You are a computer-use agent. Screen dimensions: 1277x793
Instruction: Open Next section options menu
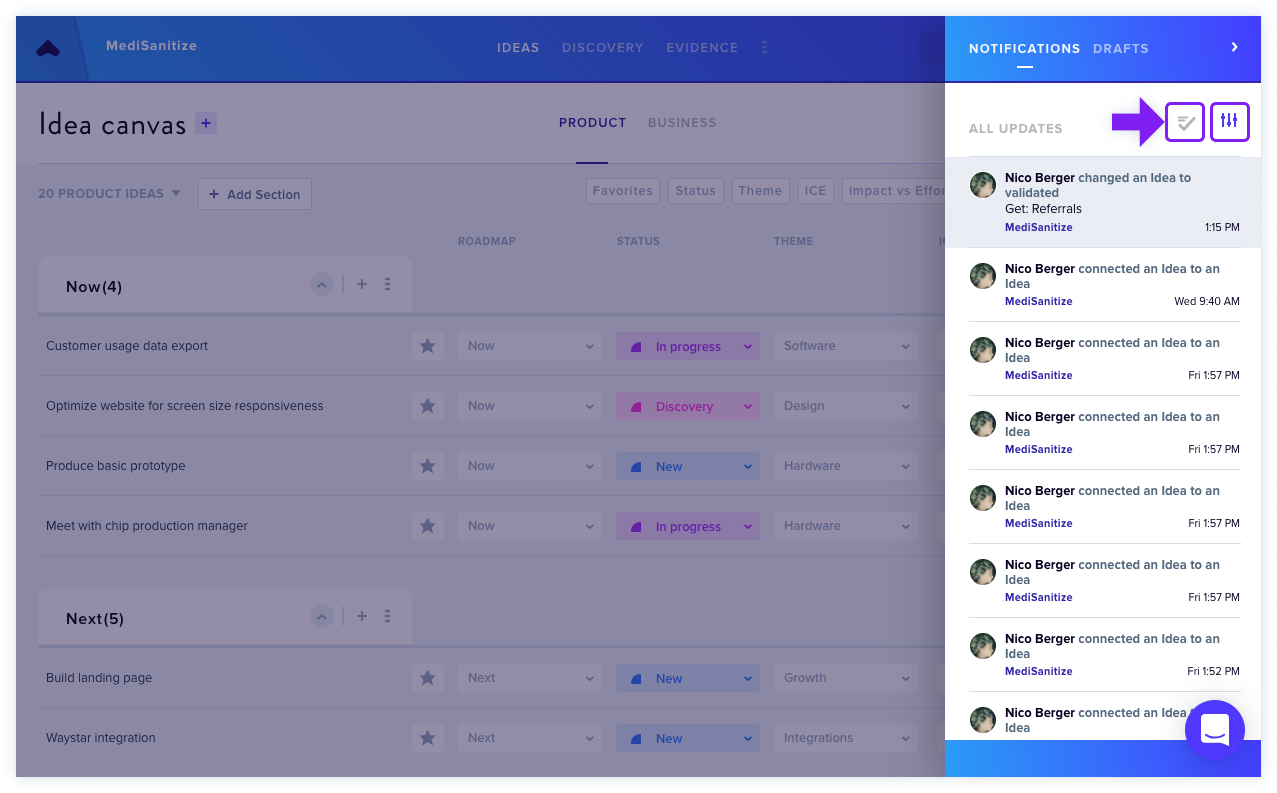click(388, 617)
